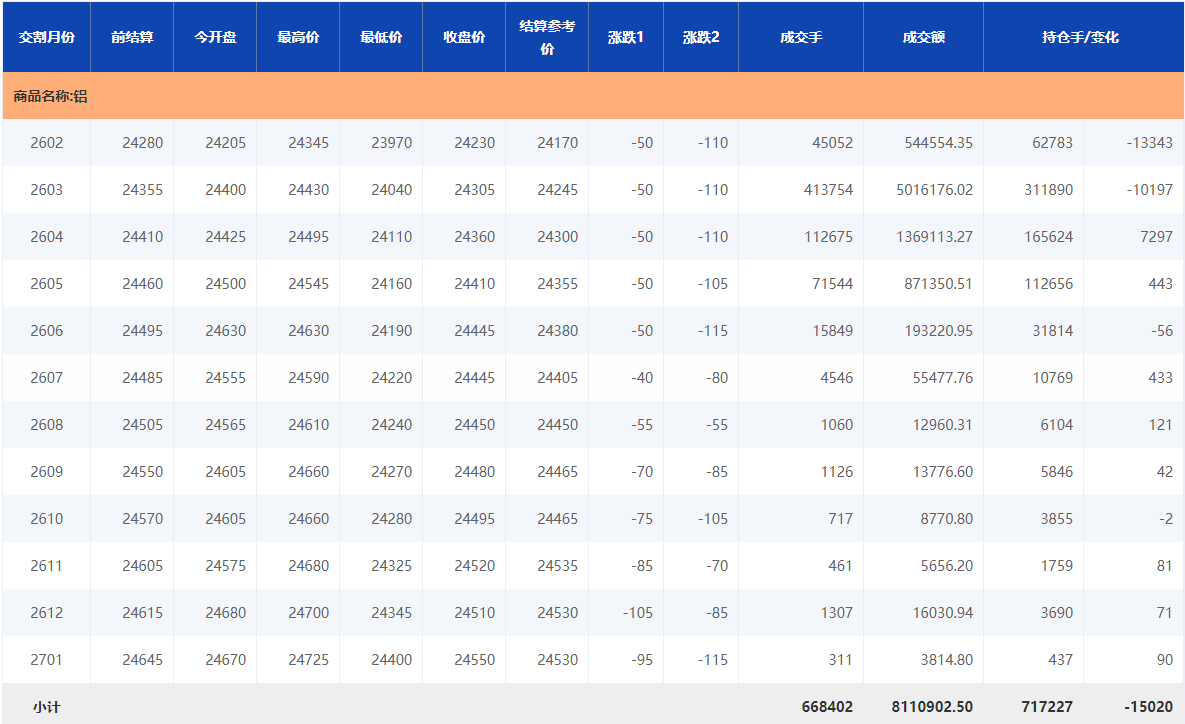Image resolution: width=1185 pixels, height=724 pixels.
Task: Select the 今开盘 column header
Action: click(x=215, y=37)
